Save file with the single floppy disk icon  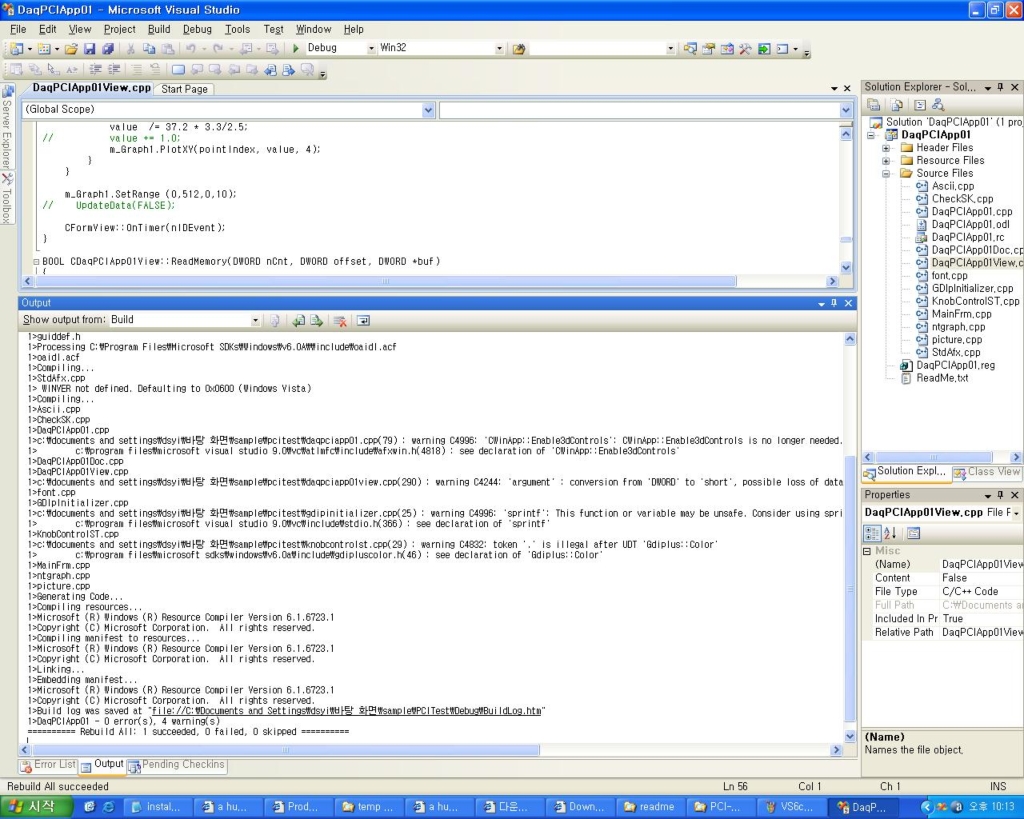point(89,48)
